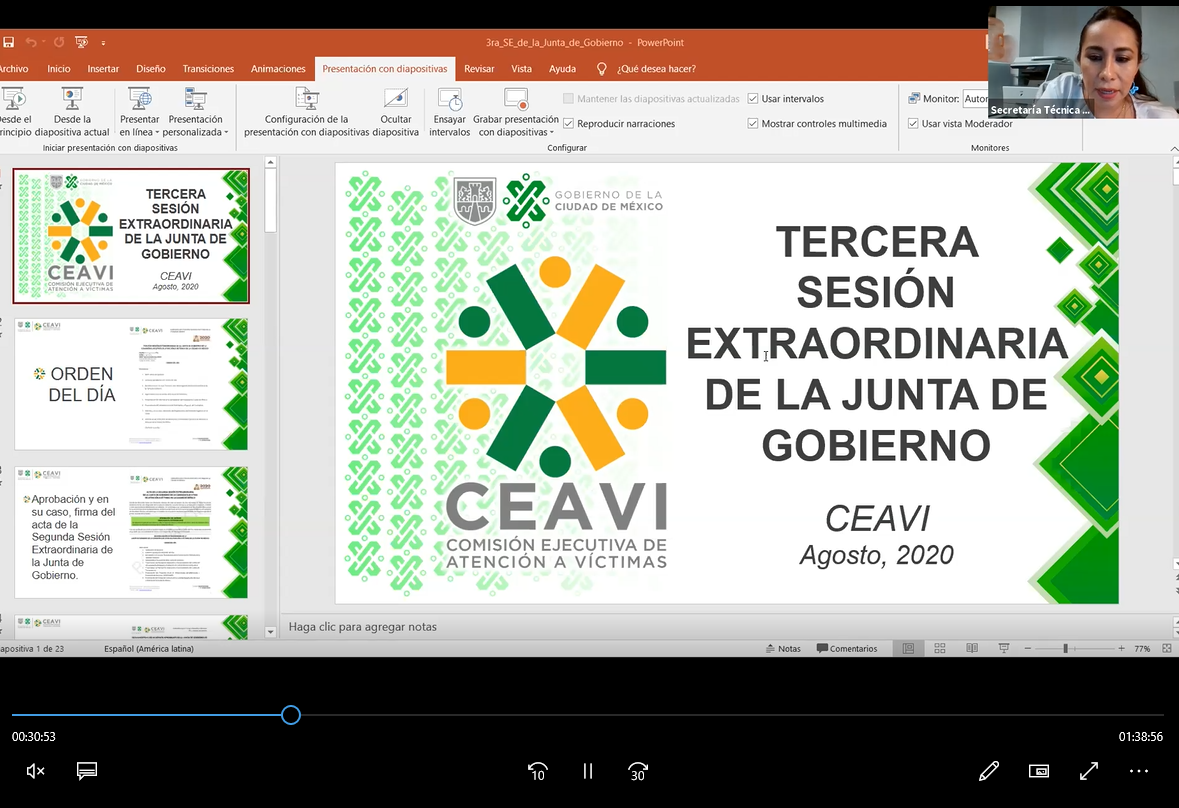Click slide panel scroll down arrow
This screenshot has height=808, width=1179.
click(x=271, y=632)
